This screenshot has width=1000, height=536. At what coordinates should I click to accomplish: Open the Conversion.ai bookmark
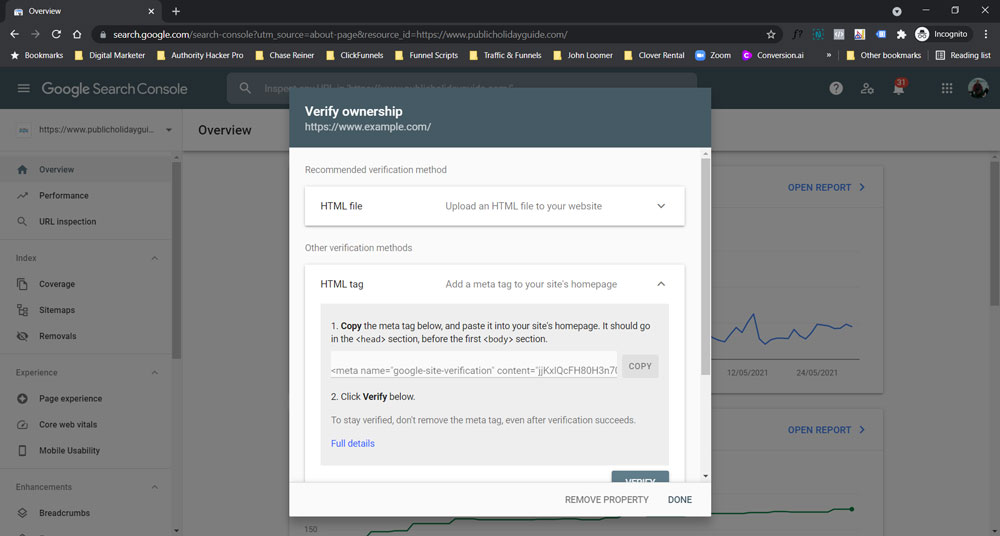[x=773, y=56]
